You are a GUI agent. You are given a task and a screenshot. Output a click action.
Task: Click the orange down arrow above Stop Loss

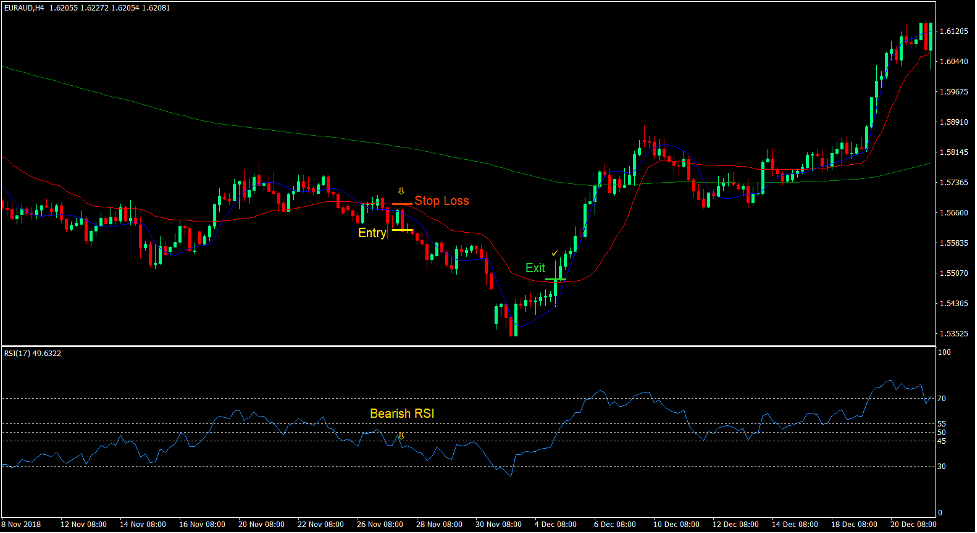(400, 190)
